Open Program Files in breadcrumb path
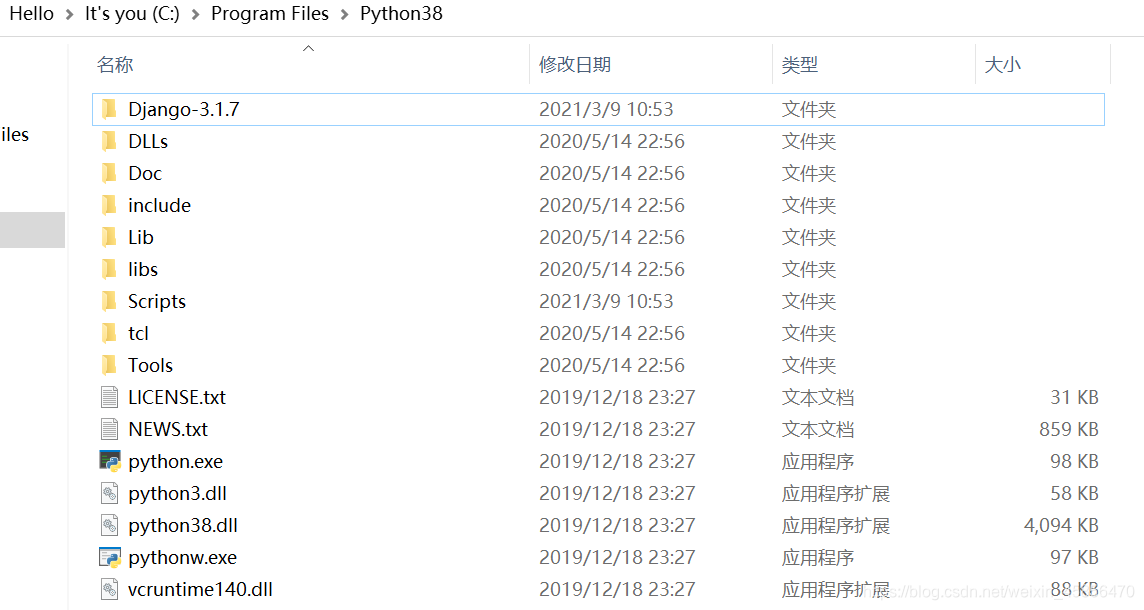This screenshot has width=1144, height=610. point(270,14)
